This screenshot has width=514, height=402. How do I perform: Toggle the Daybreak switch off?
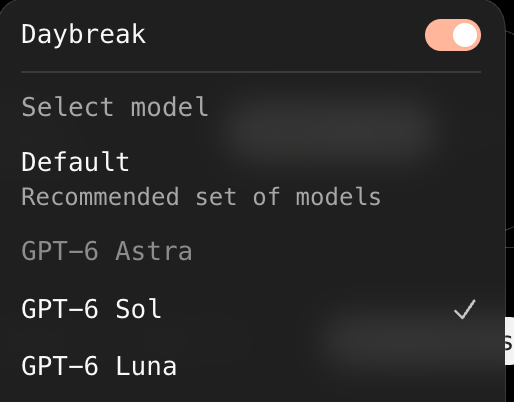pos(453,35)
